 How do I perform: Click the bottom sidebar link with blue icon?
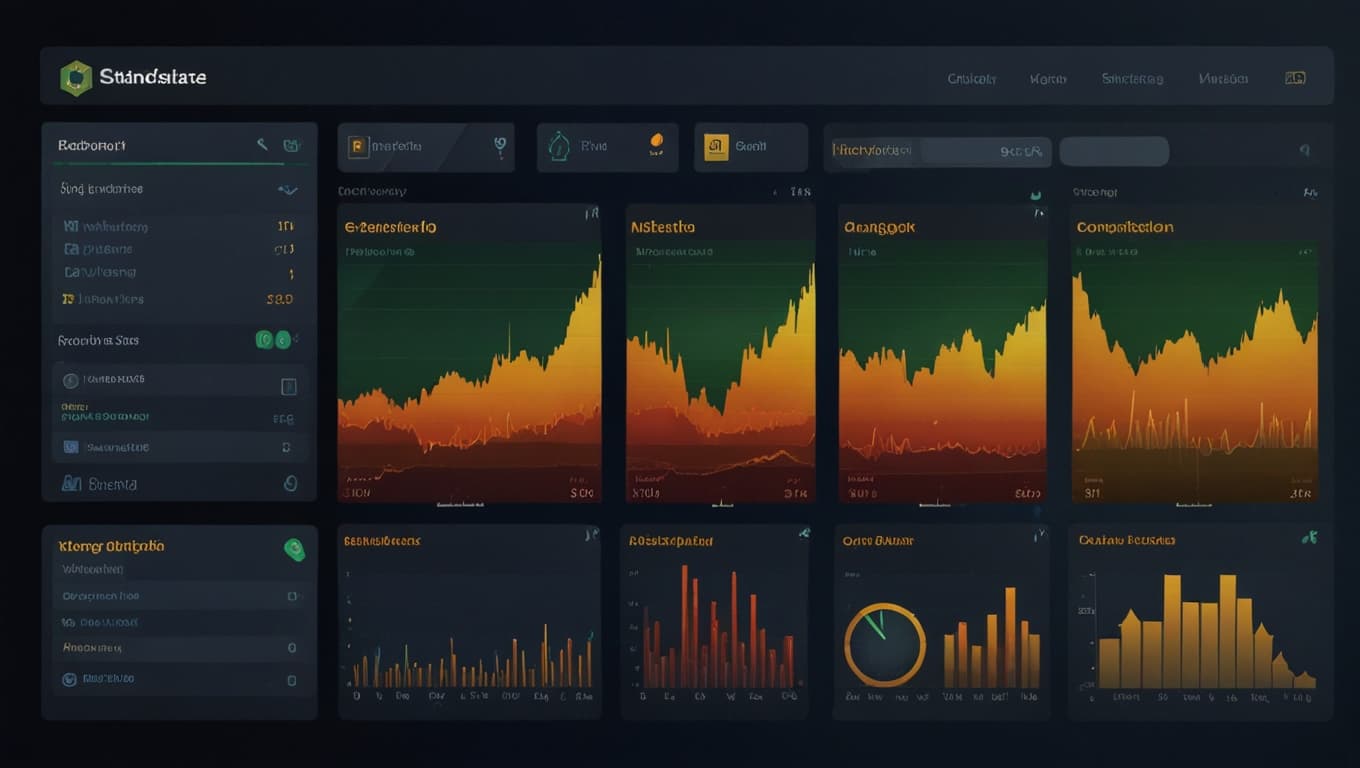[99, 484]
